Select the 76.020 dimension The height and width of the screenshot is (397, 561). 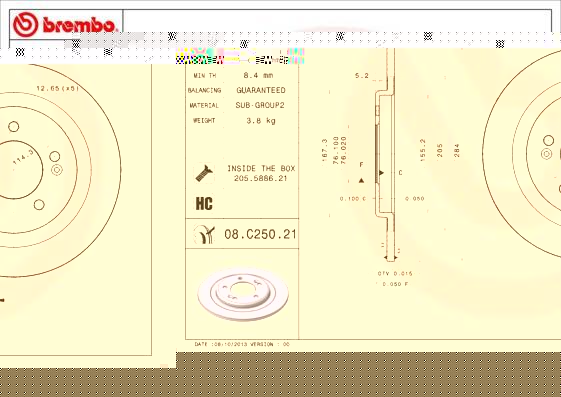[x=344, y=150]
